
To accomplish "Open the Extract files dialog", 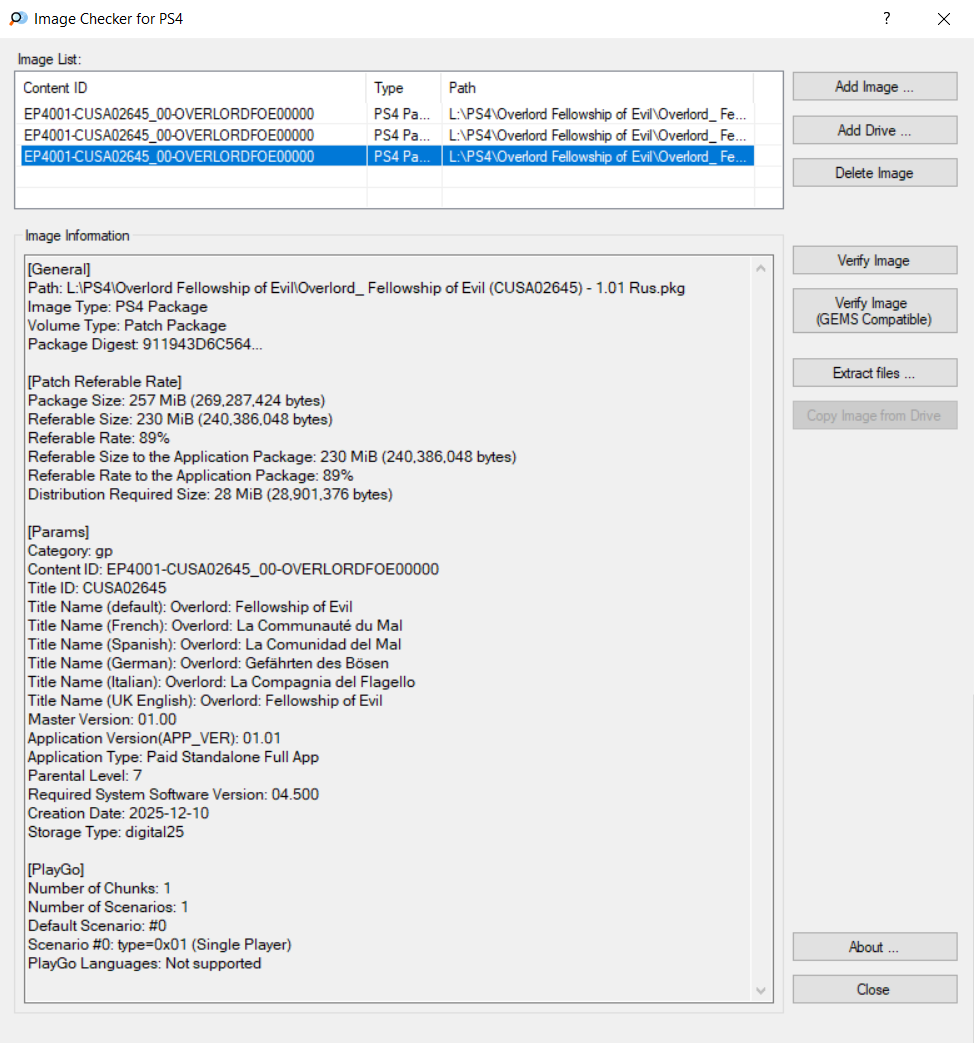I will coord(874,373).
